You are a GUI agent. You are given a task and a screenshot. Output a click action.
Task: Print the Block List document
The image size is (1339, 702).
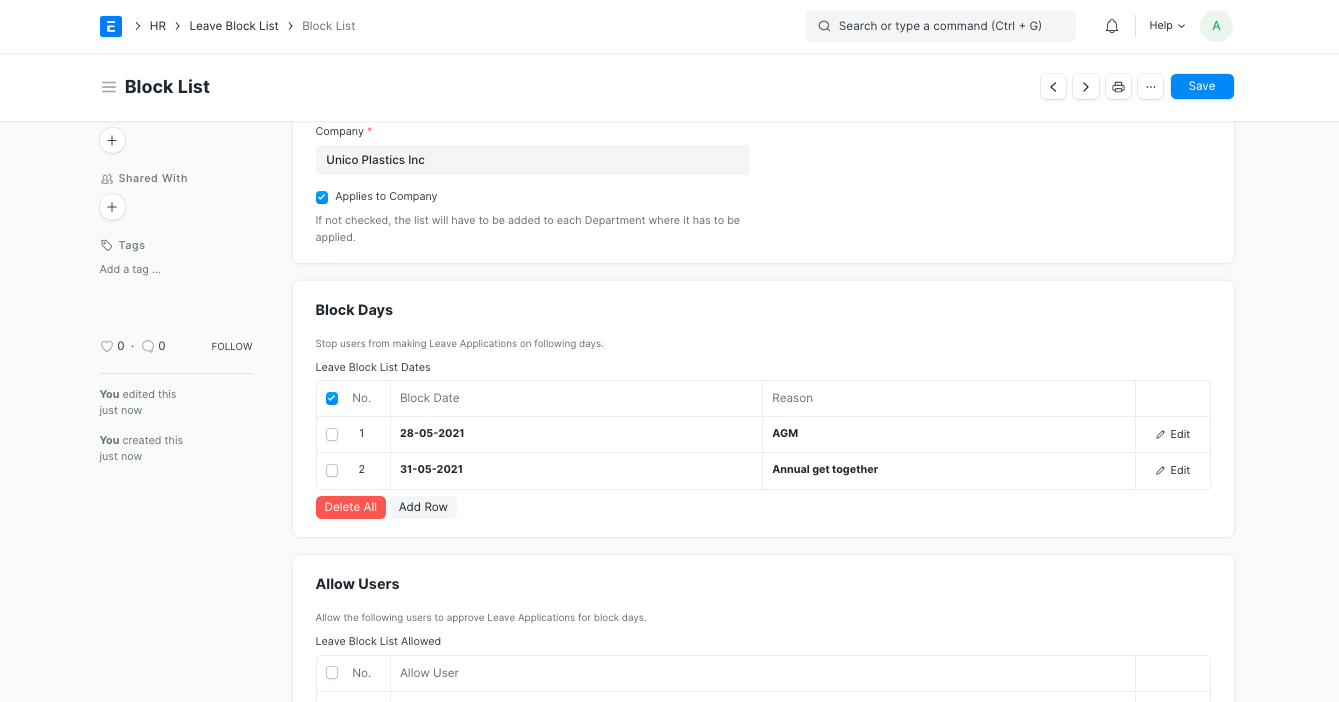point(1119,87)
